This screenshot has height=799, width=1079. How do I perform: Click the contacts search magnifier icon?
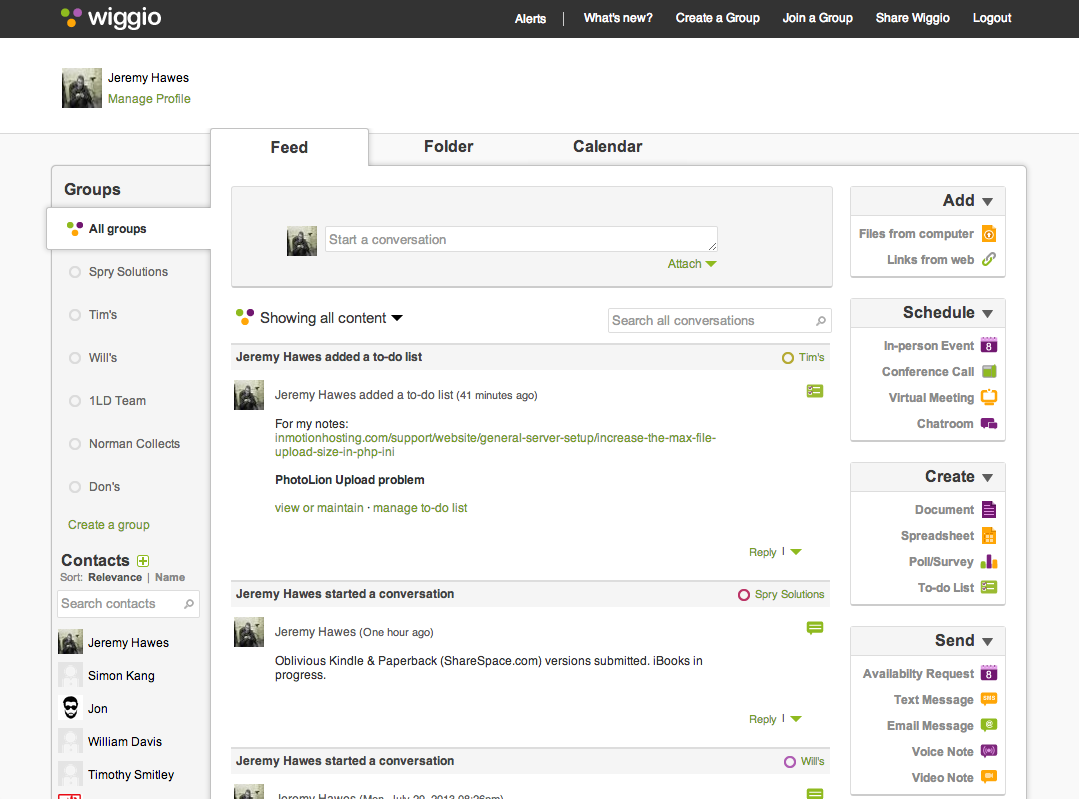[x=189, y=604]
